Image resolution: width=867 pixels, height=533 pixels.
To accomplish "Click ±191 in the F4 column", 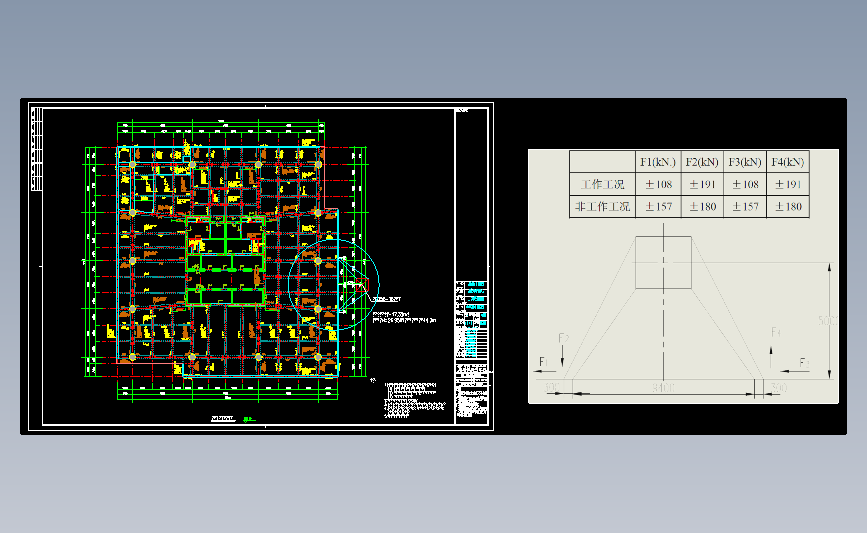I will (x=788, y=184).
